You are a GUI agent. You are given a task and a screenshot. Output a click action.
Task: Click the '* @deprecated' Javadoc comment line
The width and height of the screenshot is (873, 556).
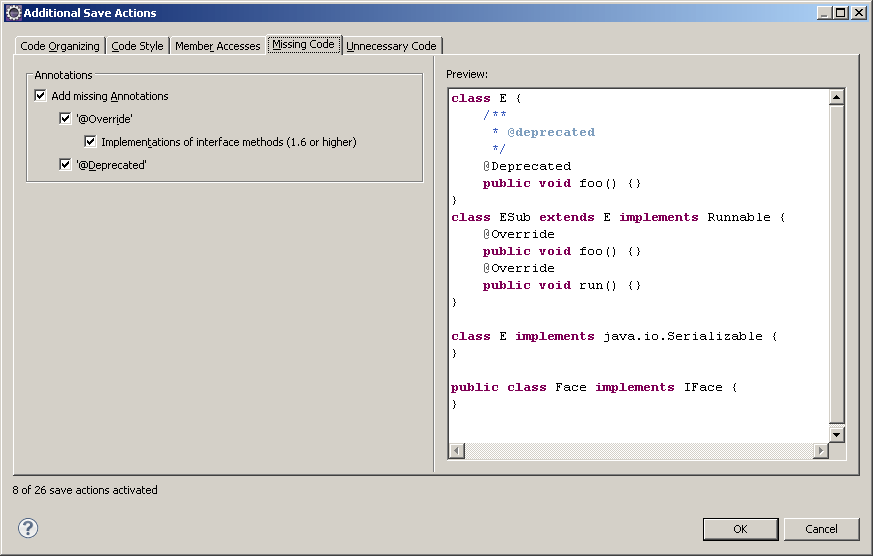[543, 132]
